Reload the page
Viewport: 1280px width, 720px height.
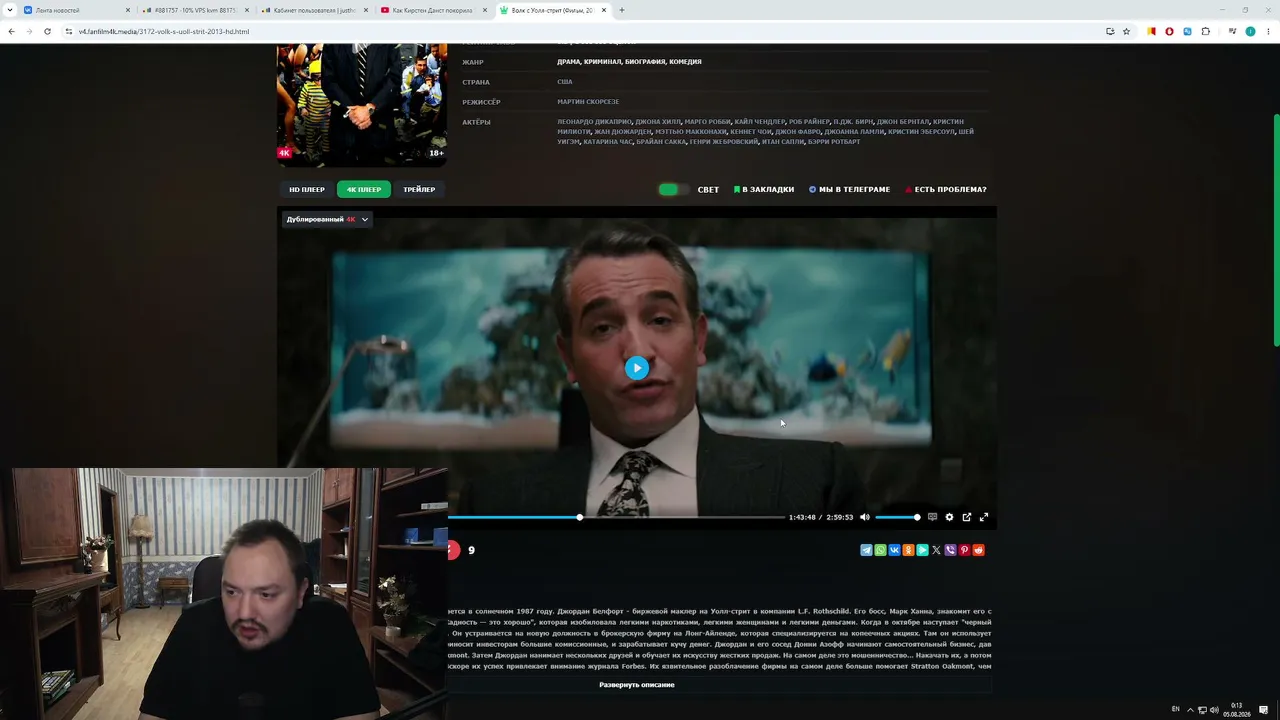coord(47,31)
